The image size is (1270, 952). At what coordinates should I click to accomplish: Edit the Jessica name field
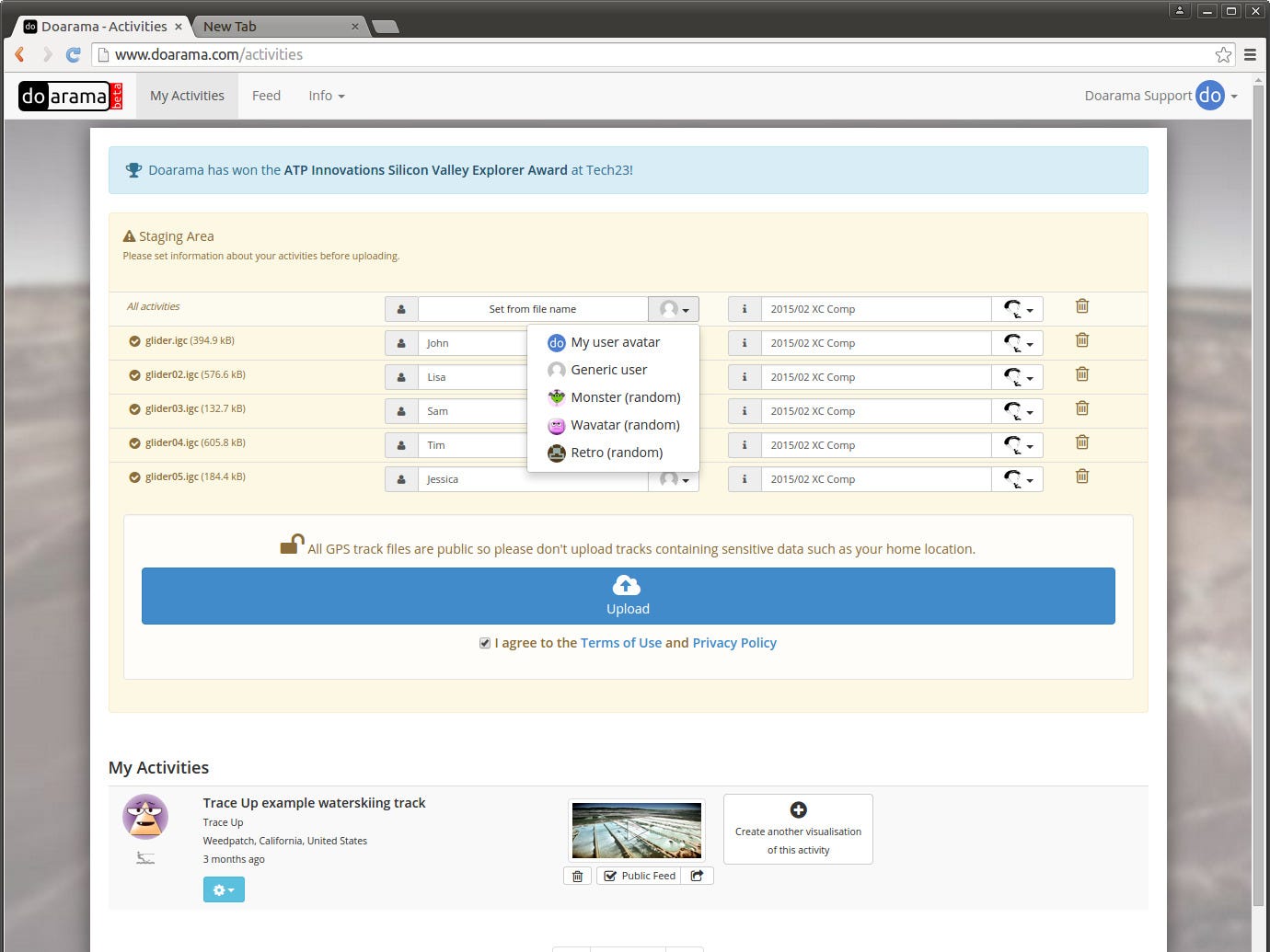coord(533,479)
